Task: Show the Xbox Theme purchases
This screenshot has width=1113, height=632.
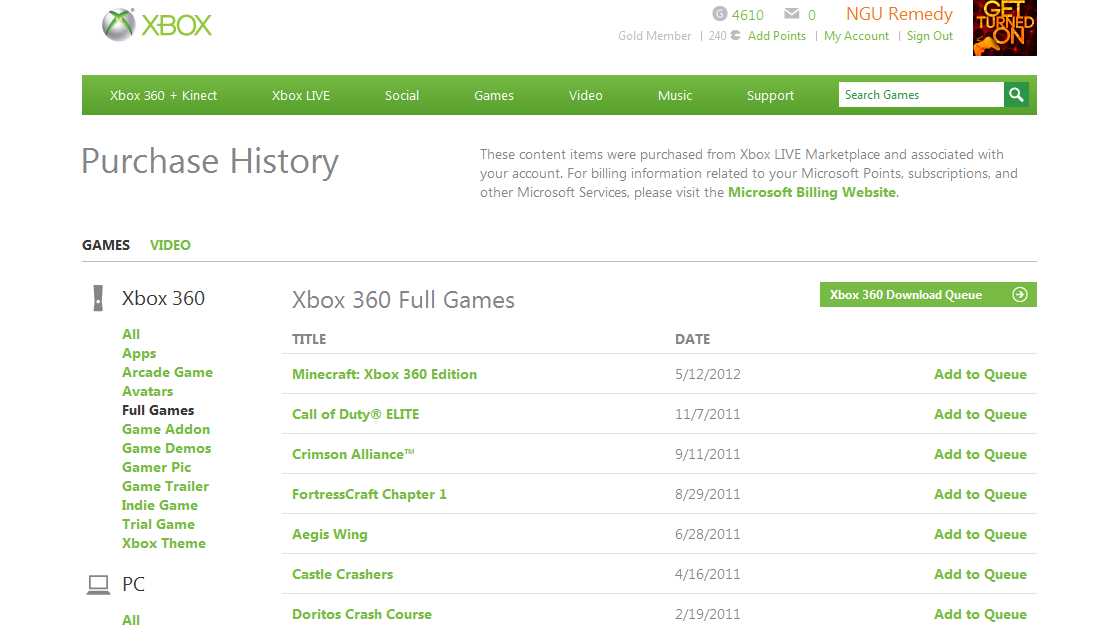Action: (x=164, y=543)
